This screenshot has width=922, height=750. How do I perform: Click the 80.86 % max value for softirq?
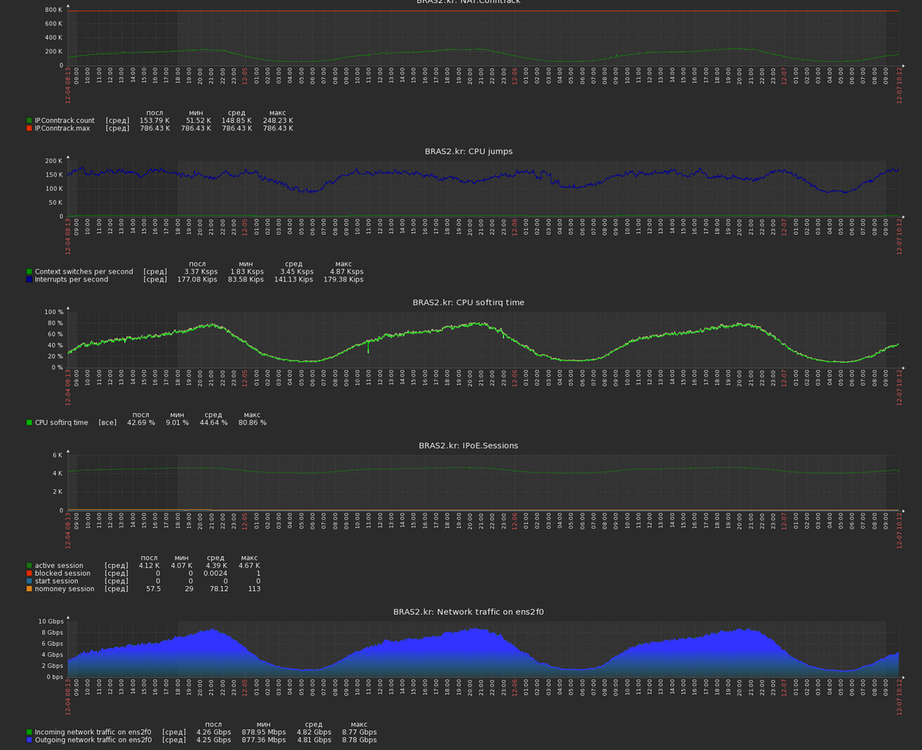[x=252, y=423]
